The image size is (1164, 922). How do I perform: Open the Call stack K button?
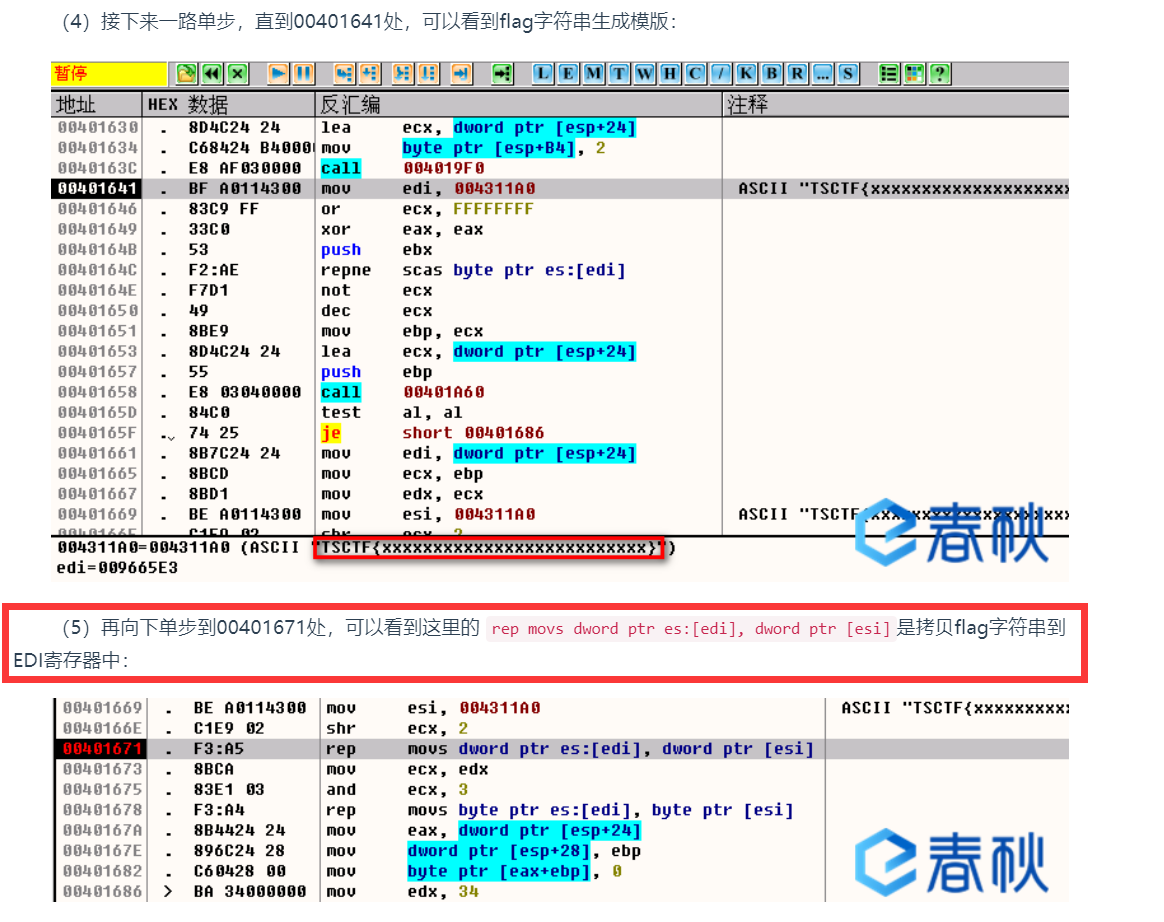pyautogui.click(x=747, y=74)
